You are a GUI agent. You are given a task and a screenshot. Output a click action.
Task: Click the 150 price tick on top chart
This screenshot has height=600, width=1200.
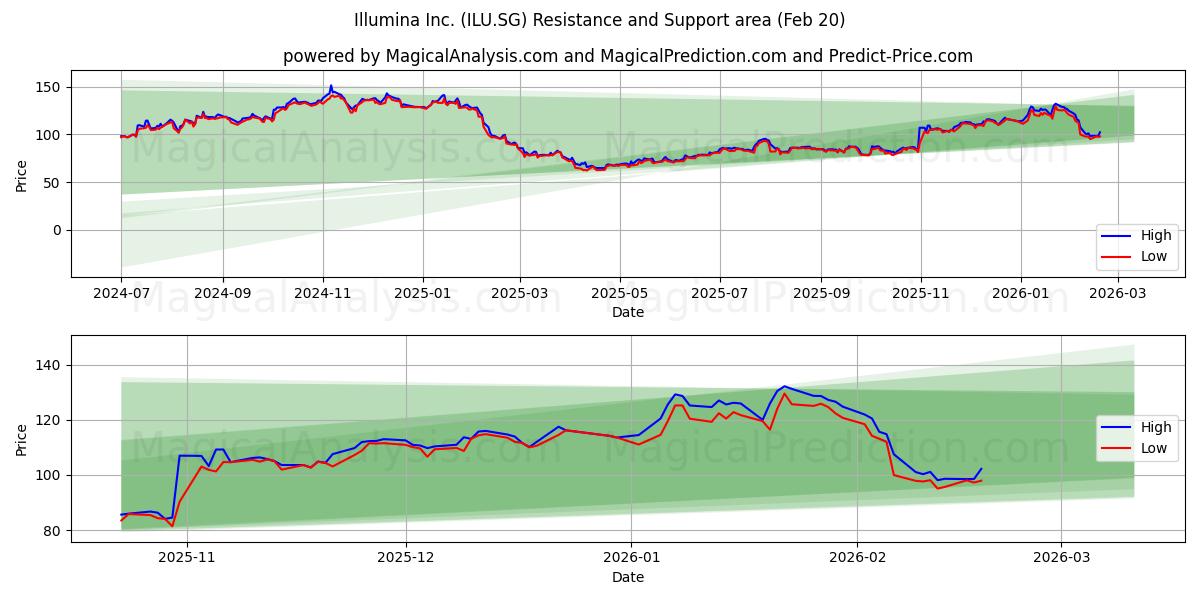click(50, 88)
